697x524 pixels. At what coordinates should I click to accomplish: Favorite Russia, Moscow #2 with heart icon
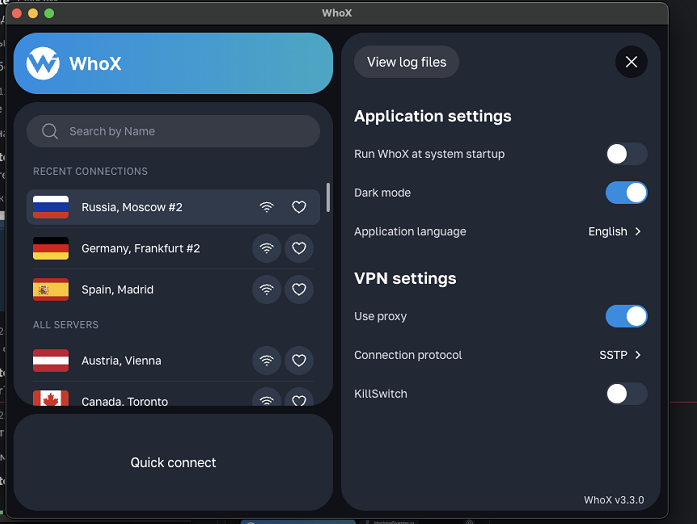click(x=299, y=207)
